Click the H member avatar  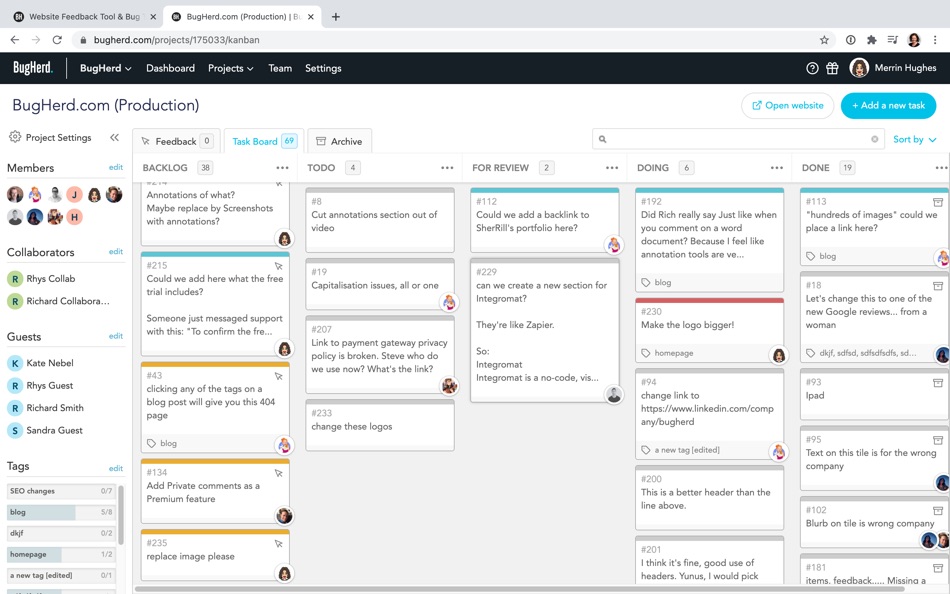75,217
